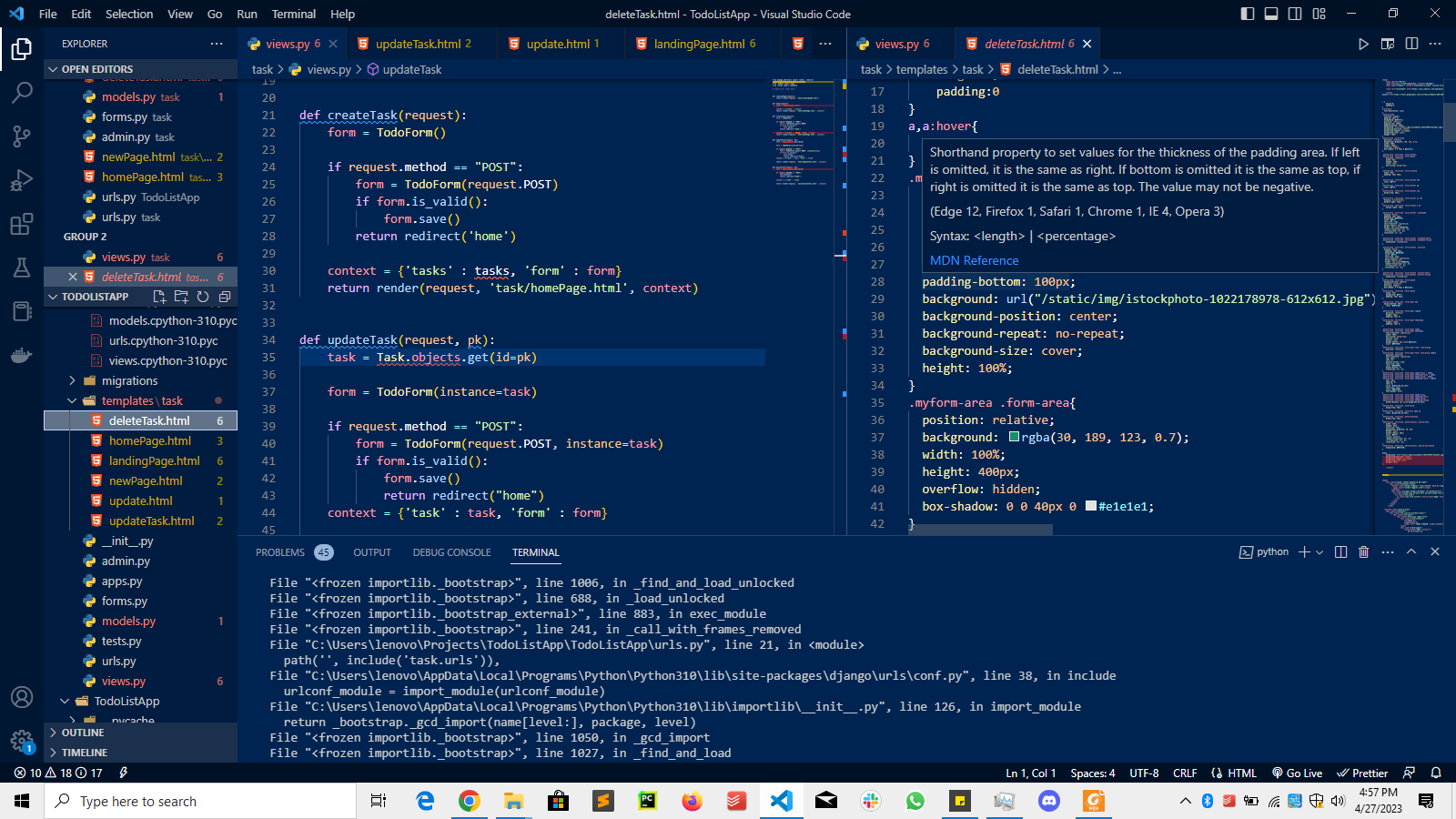The width and height of the screenshot is (1456, 819).
Task: Toggle the secondary side bar layout
Action: (1294, 14)
